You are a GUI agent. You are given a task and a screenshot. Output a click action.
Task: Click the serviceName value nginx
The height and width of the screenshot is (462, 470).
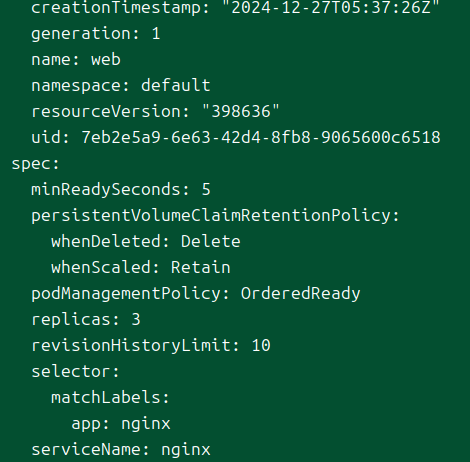186,450
